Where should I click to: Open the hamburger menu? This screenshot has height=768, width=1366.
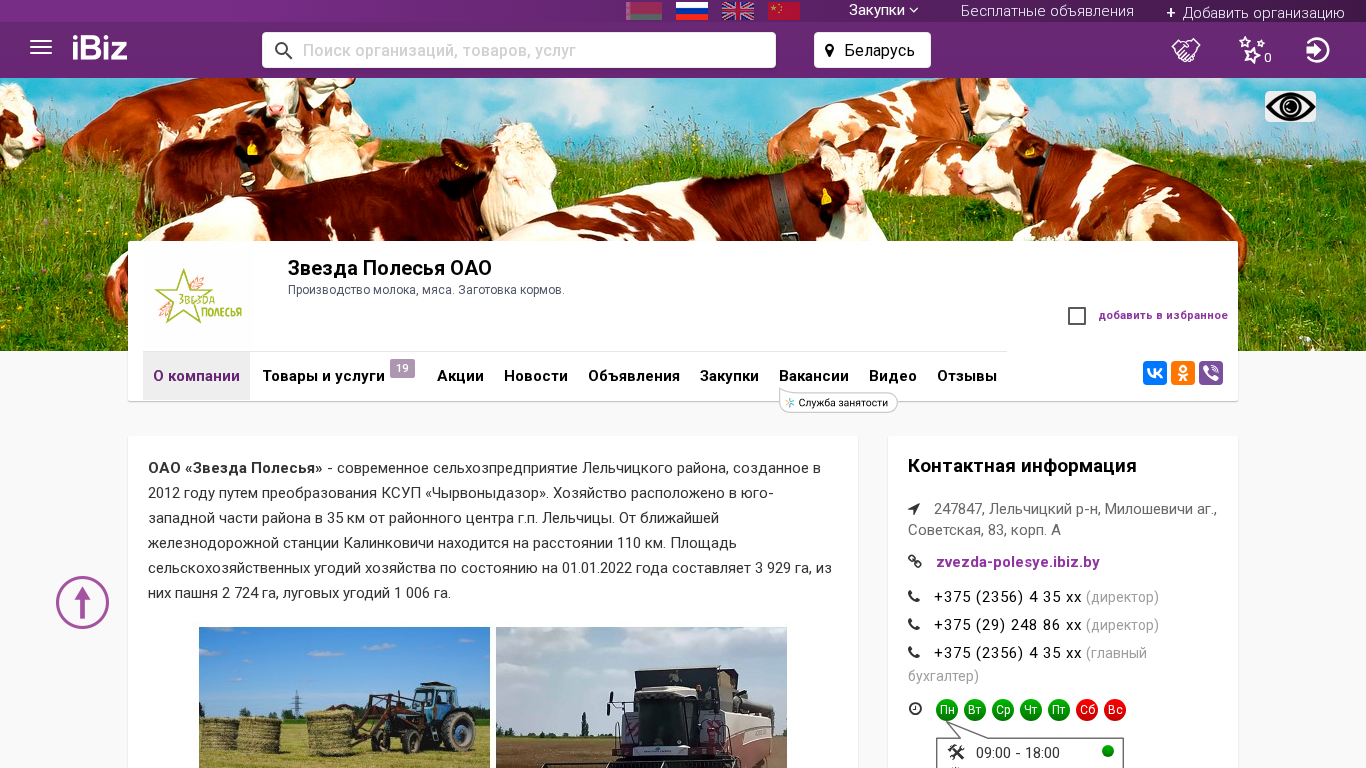(41, 47)
